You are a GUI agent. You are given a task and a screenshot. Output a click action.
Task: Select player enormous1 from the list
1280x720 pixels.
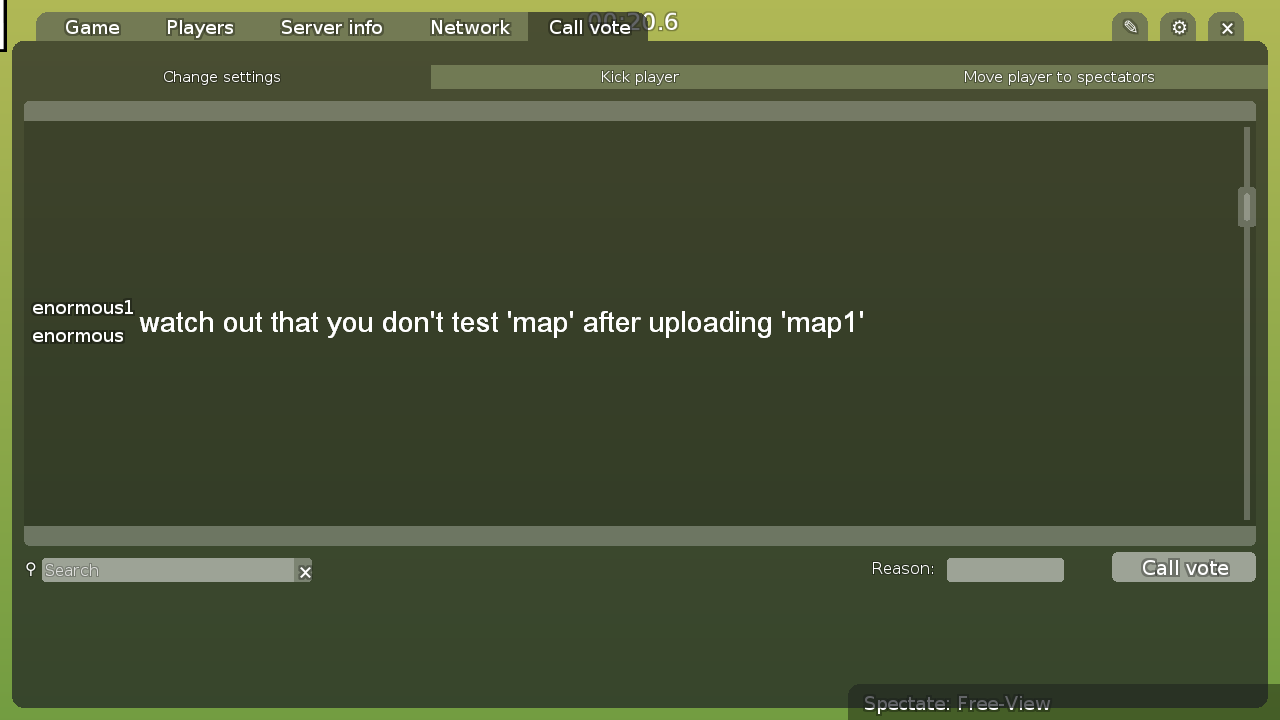(x=82, y=307)
